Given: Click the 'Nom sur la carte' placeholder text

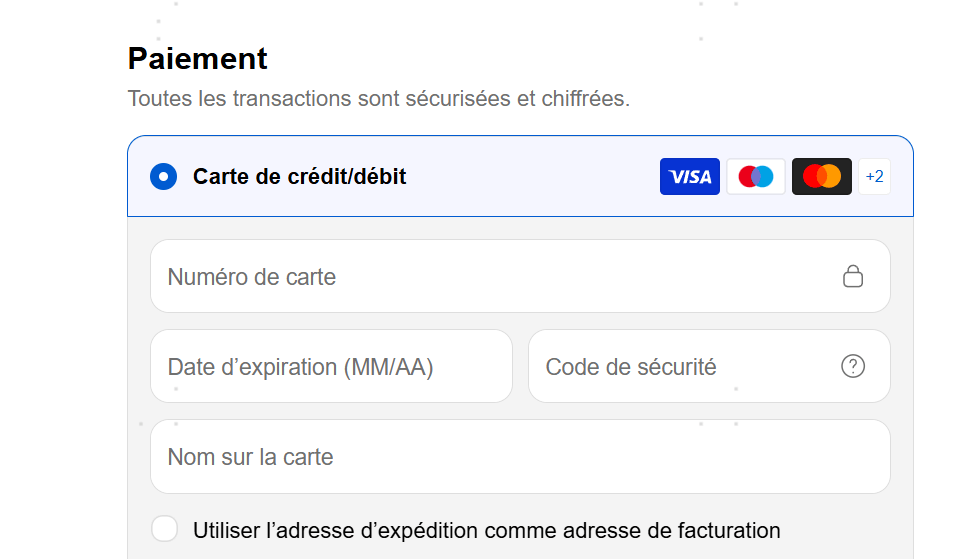Looking at the screenshot, I should [250, 457].
